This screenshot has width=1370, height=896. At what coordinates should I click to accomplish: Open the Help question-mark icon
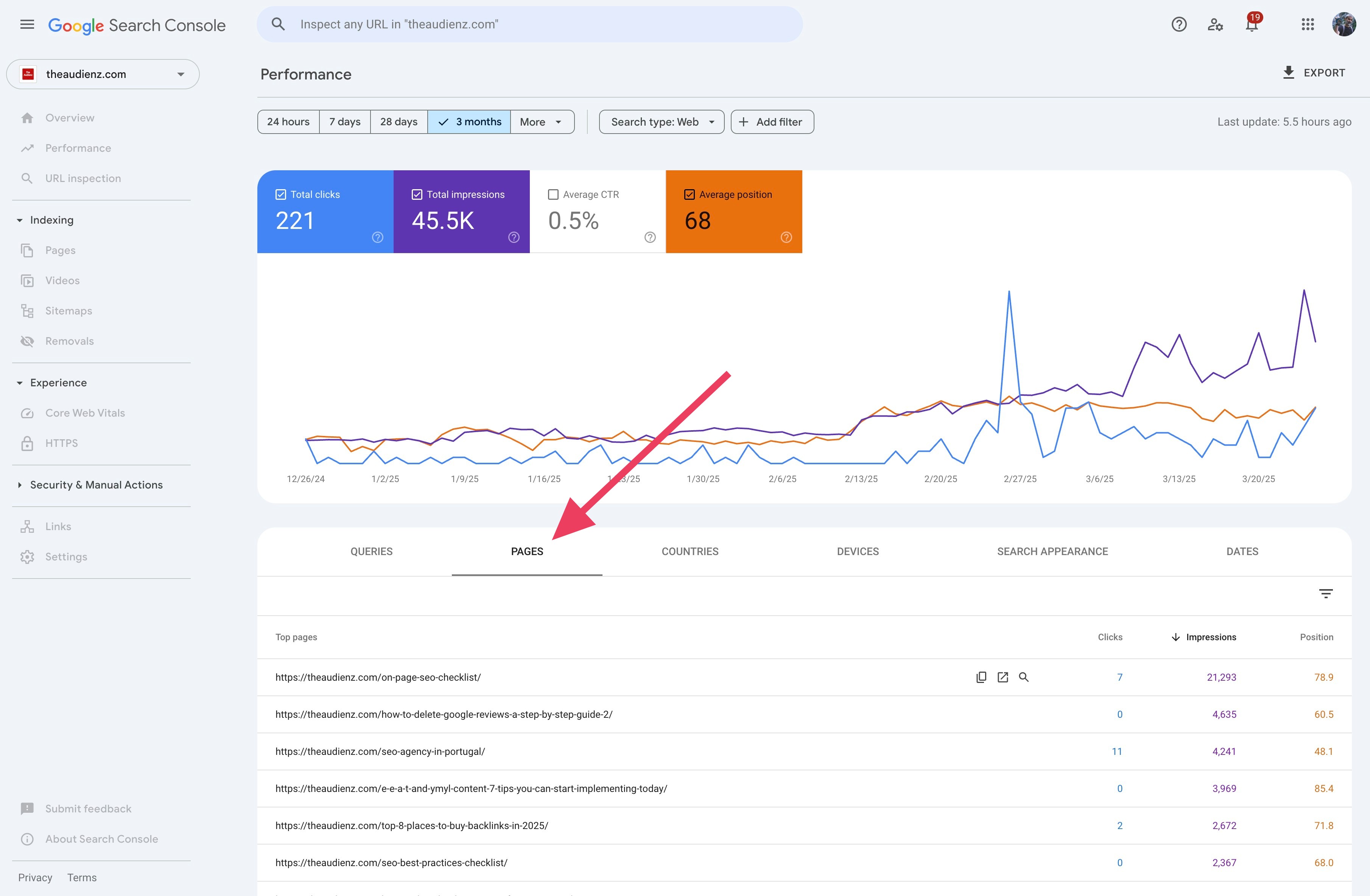pos(1179,24)
